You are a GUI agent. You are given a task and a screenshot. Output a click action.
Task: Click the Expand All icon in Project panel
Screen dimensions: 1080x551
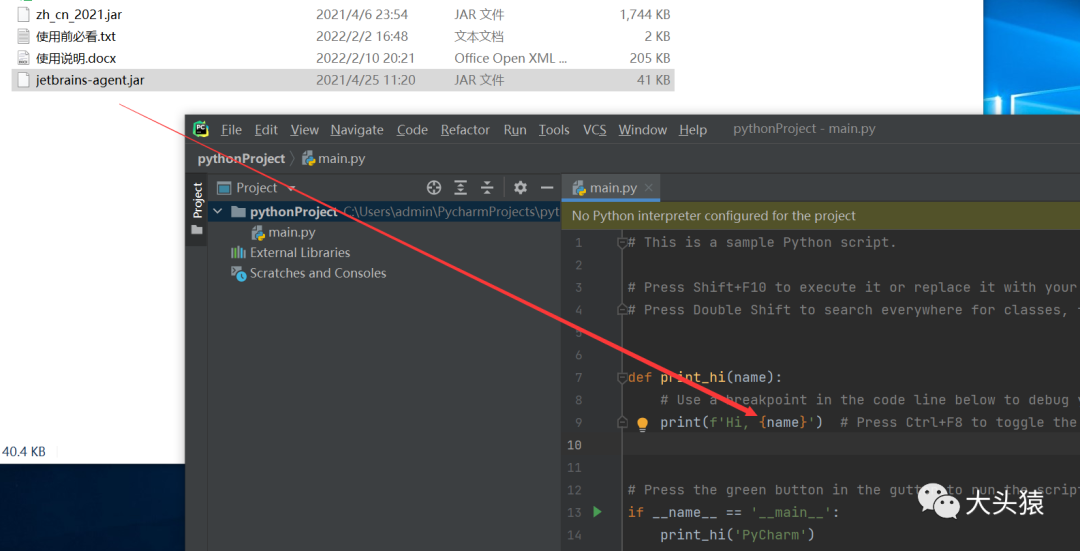click(x=460, y=187)
